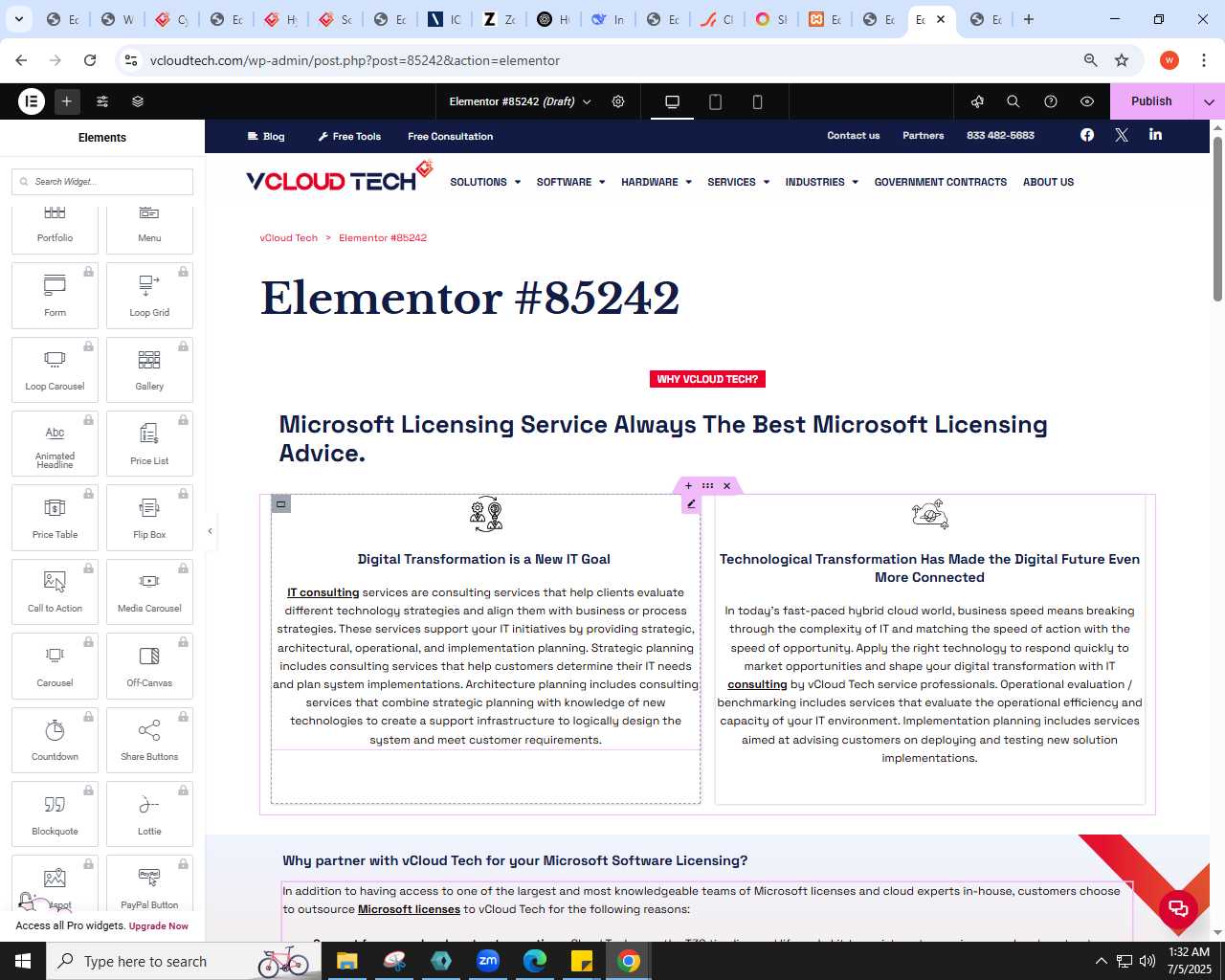
Task: Click the Free Consultation link
Action: 450,136
